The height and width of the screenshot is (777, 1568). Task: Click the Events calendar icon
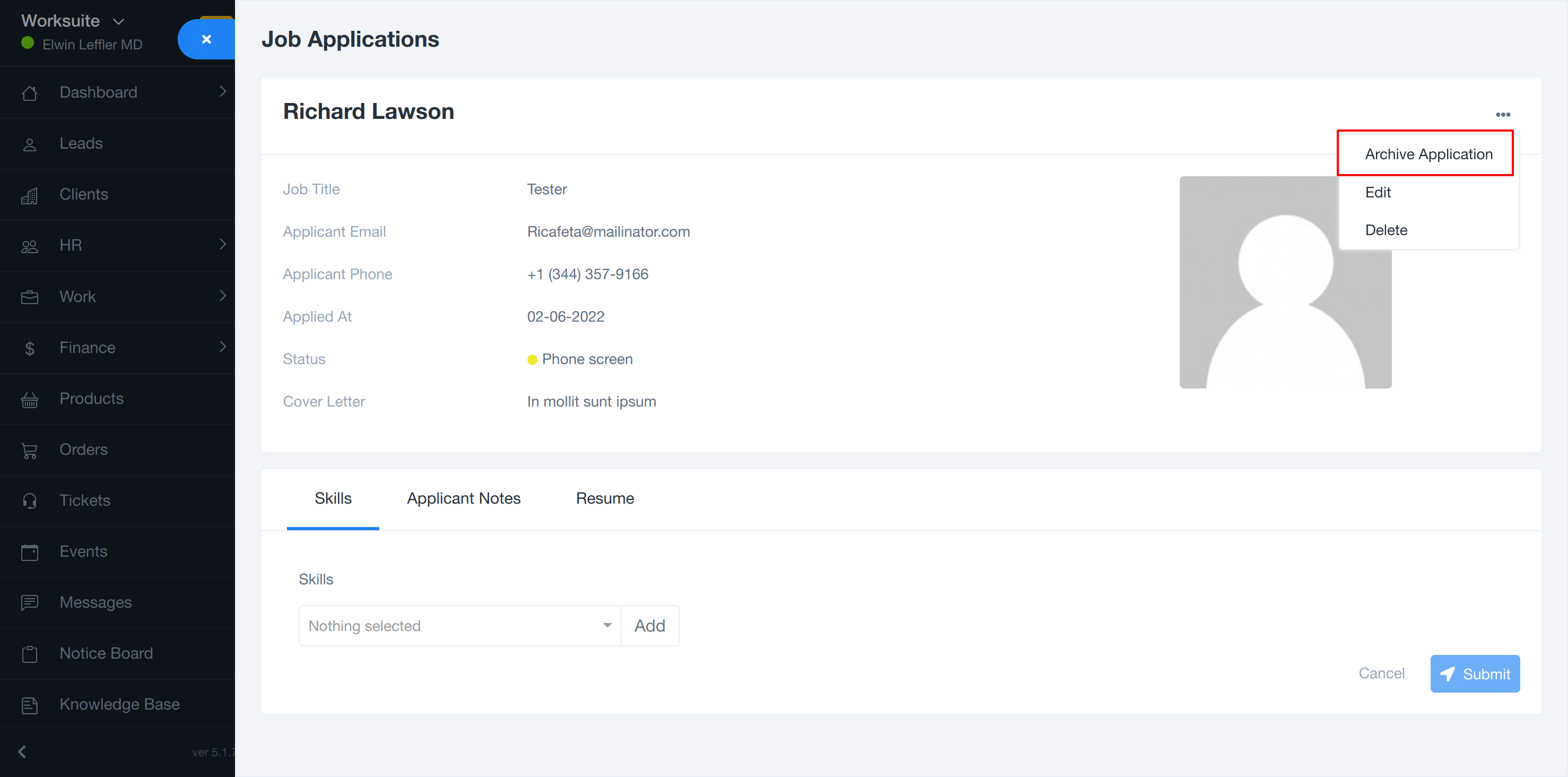(x=29, y=552)
